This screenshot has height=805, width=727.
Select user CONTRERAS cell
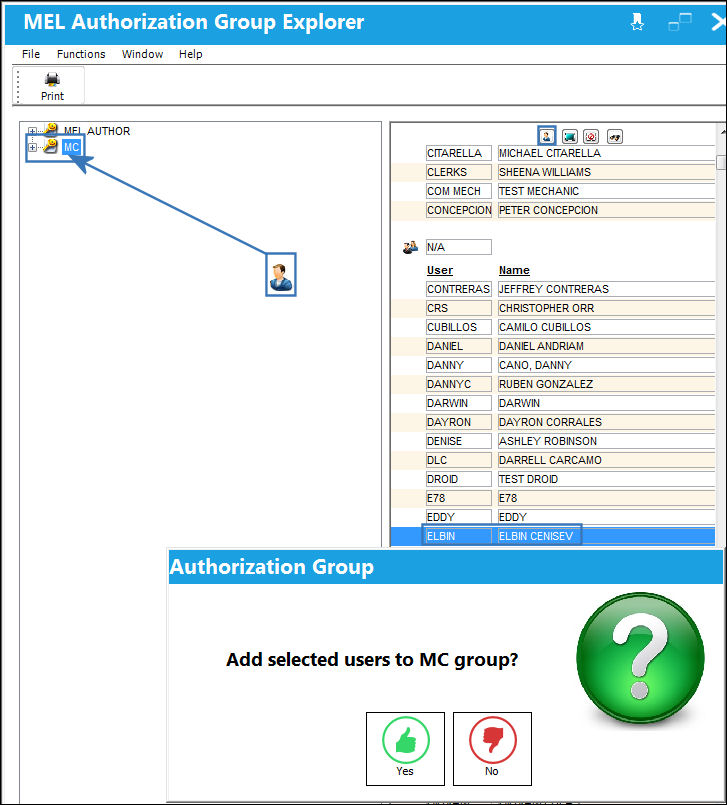click(x=458, y=289)
